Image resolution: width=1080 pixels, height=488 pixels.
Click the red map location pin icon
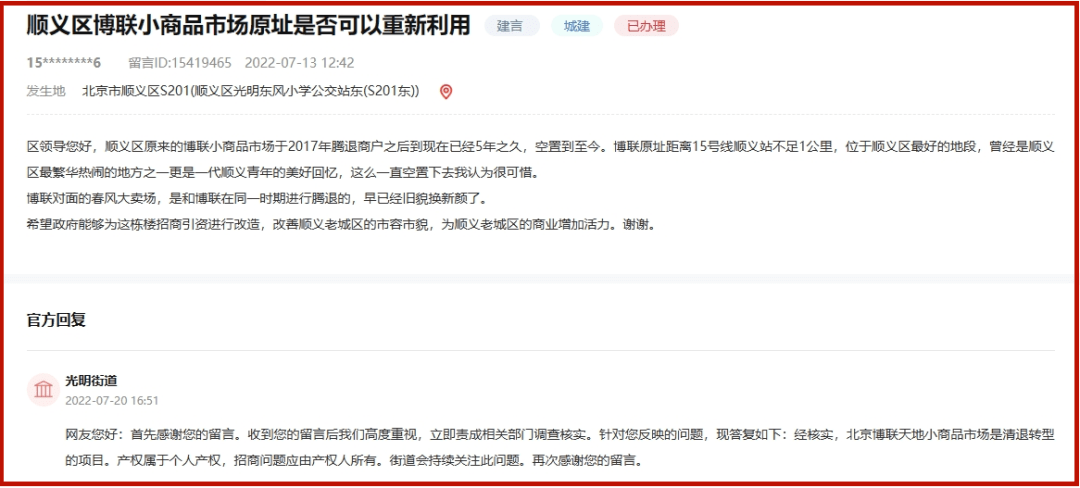[x=446, y=92]
